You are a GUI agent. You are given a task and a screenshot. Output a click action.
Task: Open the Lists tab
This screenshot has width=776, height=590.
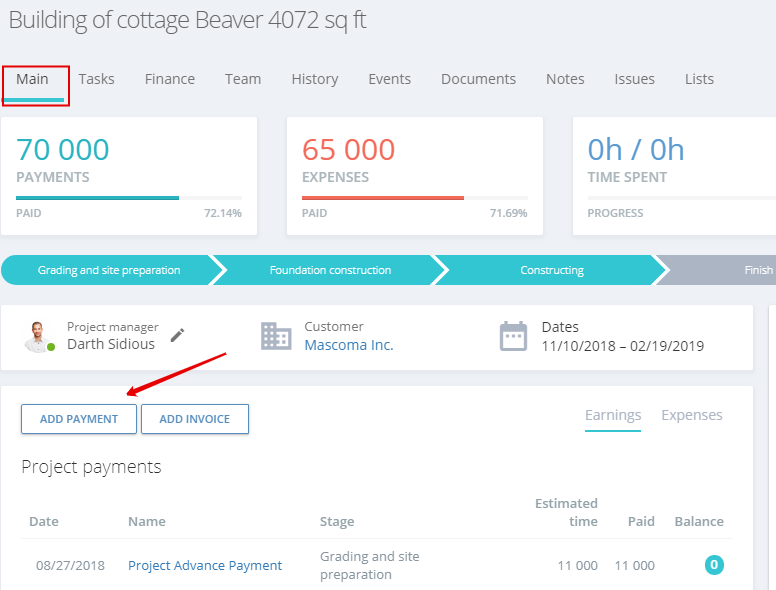pos(699,79)
